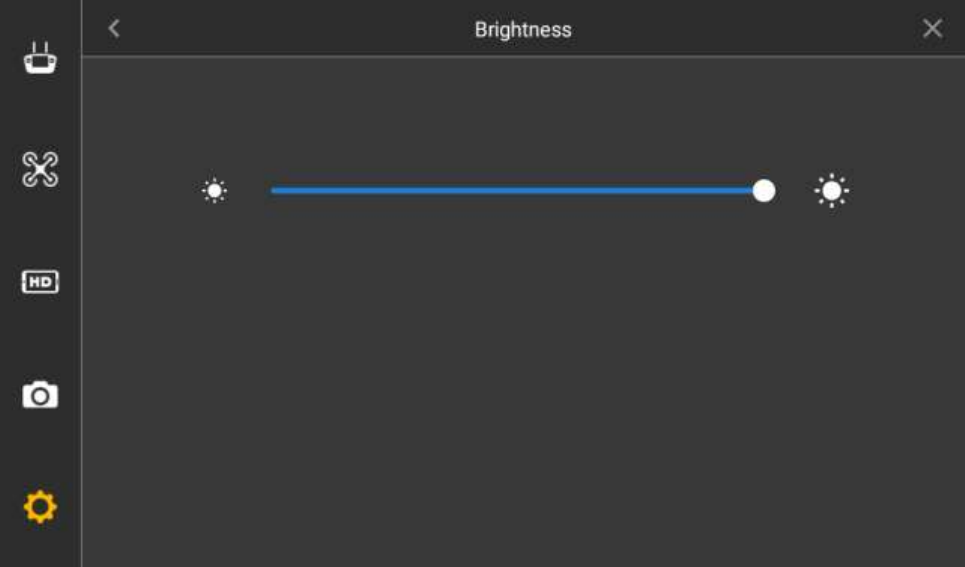This screenshot has width=965, height=567.
Task: Click the Brightness title text
Action: [x=523, y=30]
